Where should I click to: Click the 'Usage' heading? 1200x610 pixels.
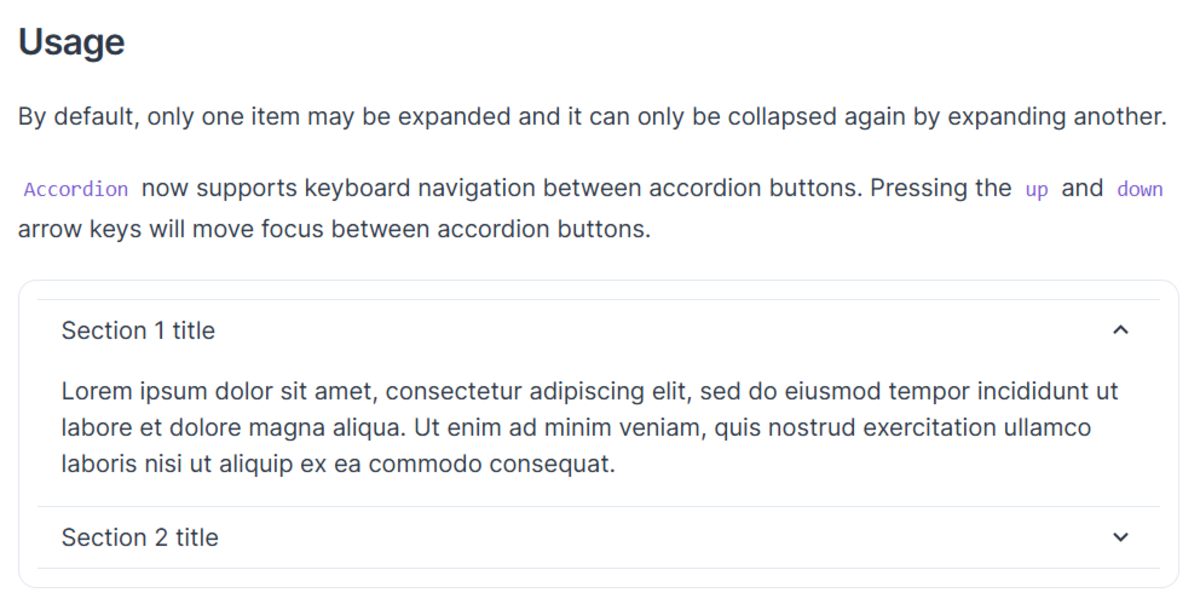click(71, 42)
